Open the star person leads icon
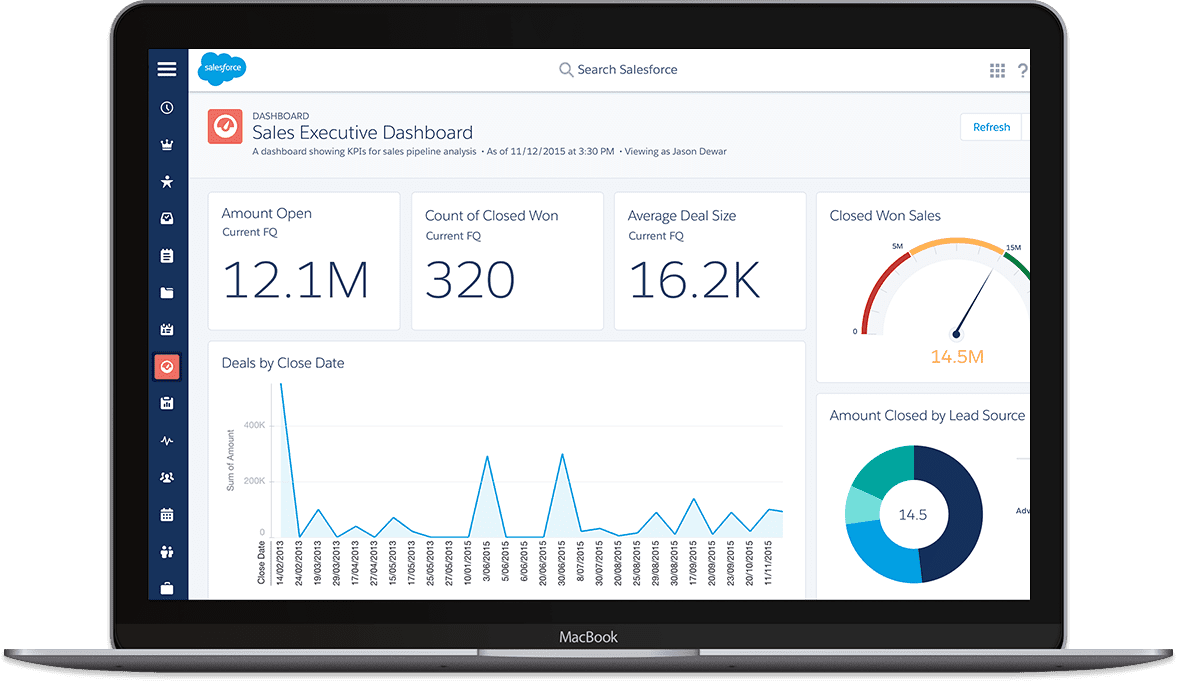This screenshot has width=1177, height=681. pyautogui.click(x=167, y=181)
